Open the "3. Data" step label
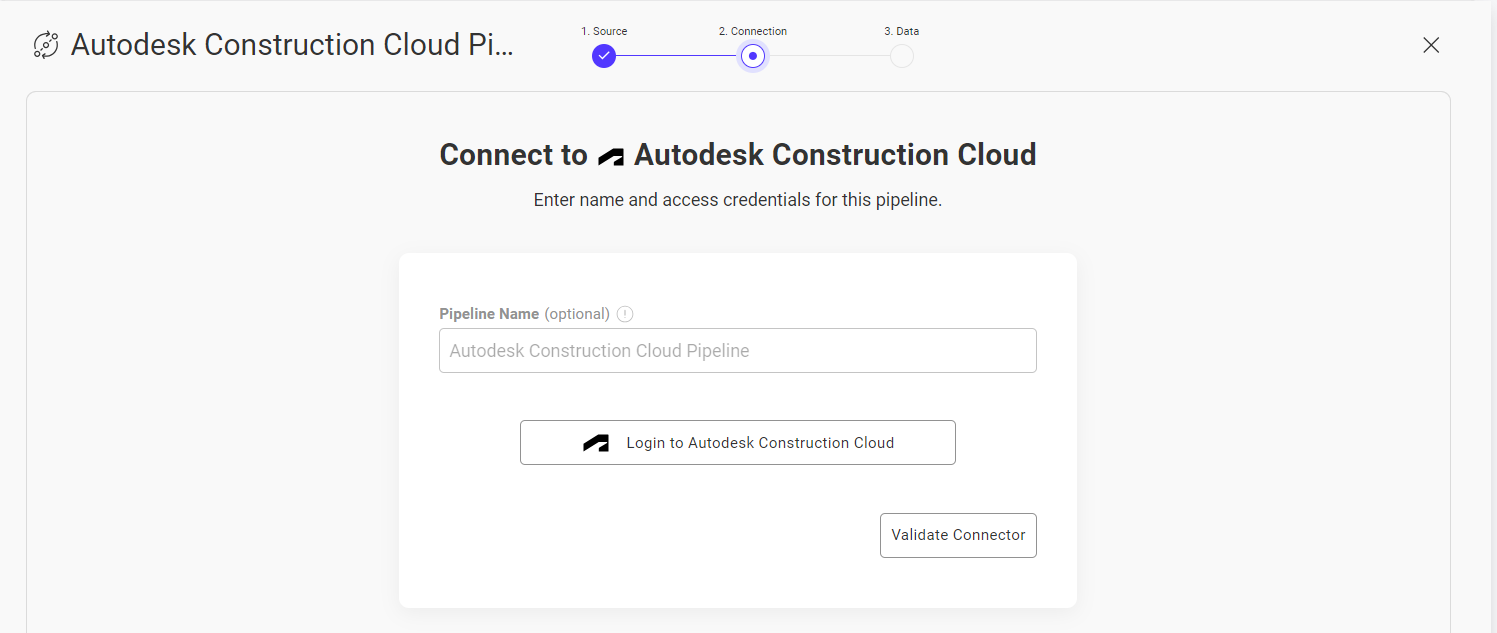 [901, 31]
